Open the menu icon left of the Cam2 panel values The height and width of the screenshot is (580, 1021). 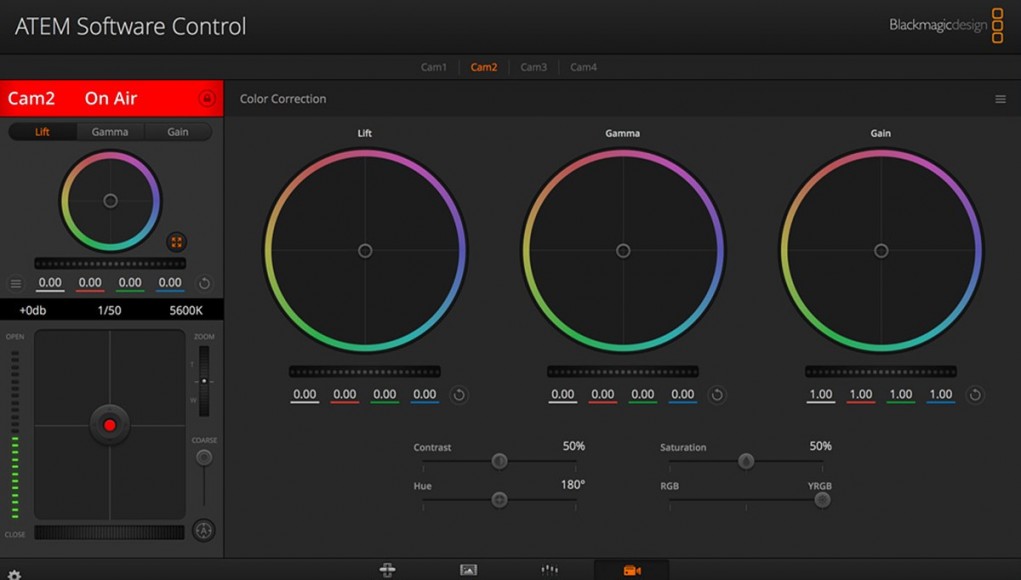point(16,283)
